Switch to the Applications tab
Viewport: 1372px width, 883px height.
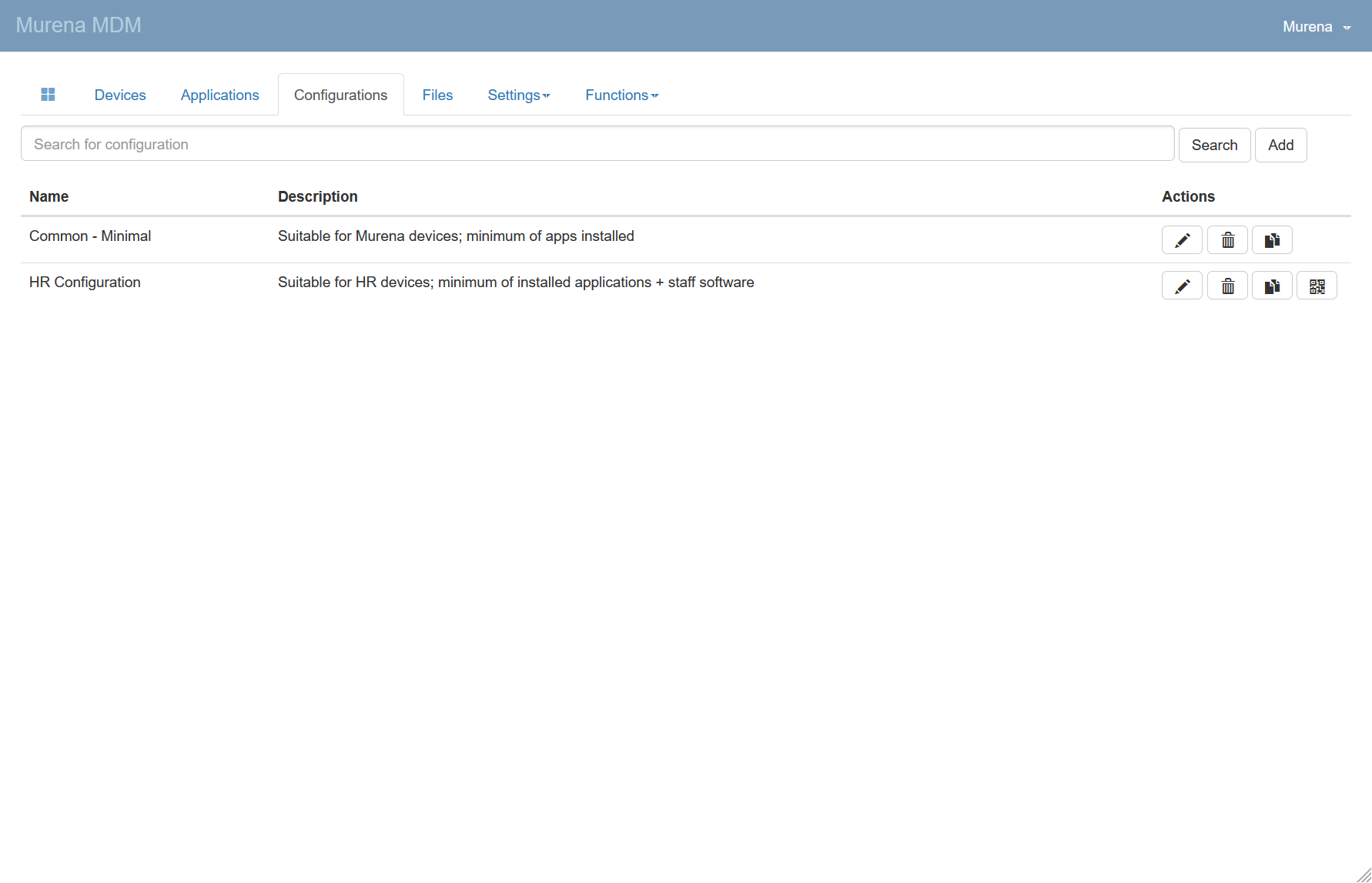click(x=219, y=95)
